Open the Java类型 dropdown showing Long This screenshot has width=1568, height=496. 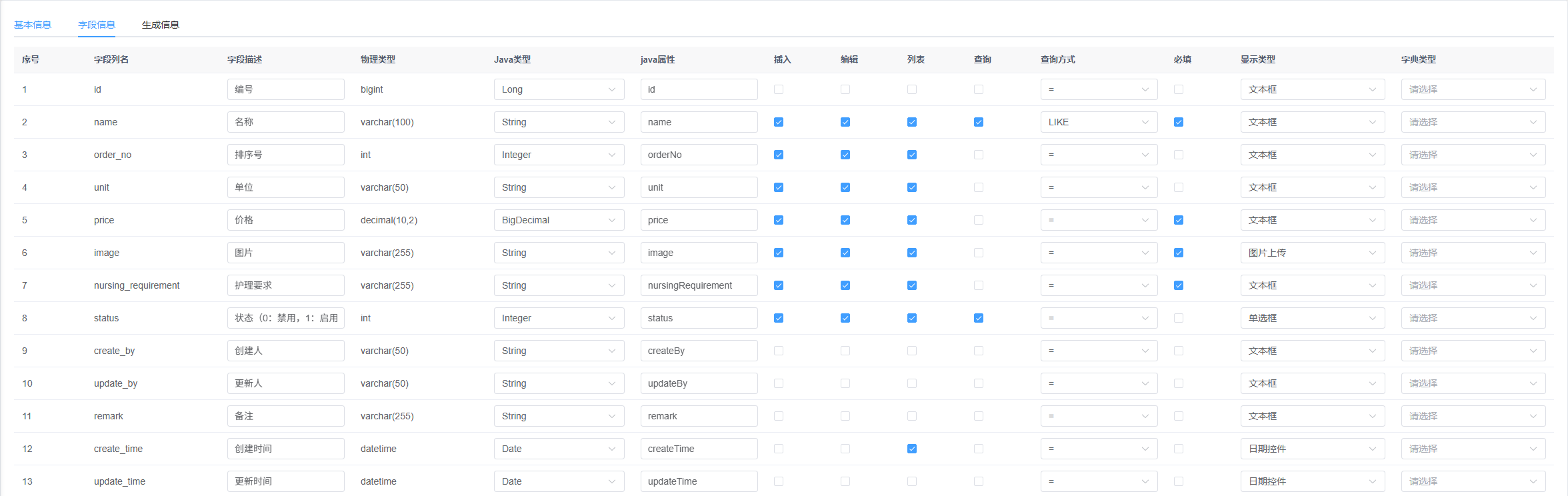559,89
